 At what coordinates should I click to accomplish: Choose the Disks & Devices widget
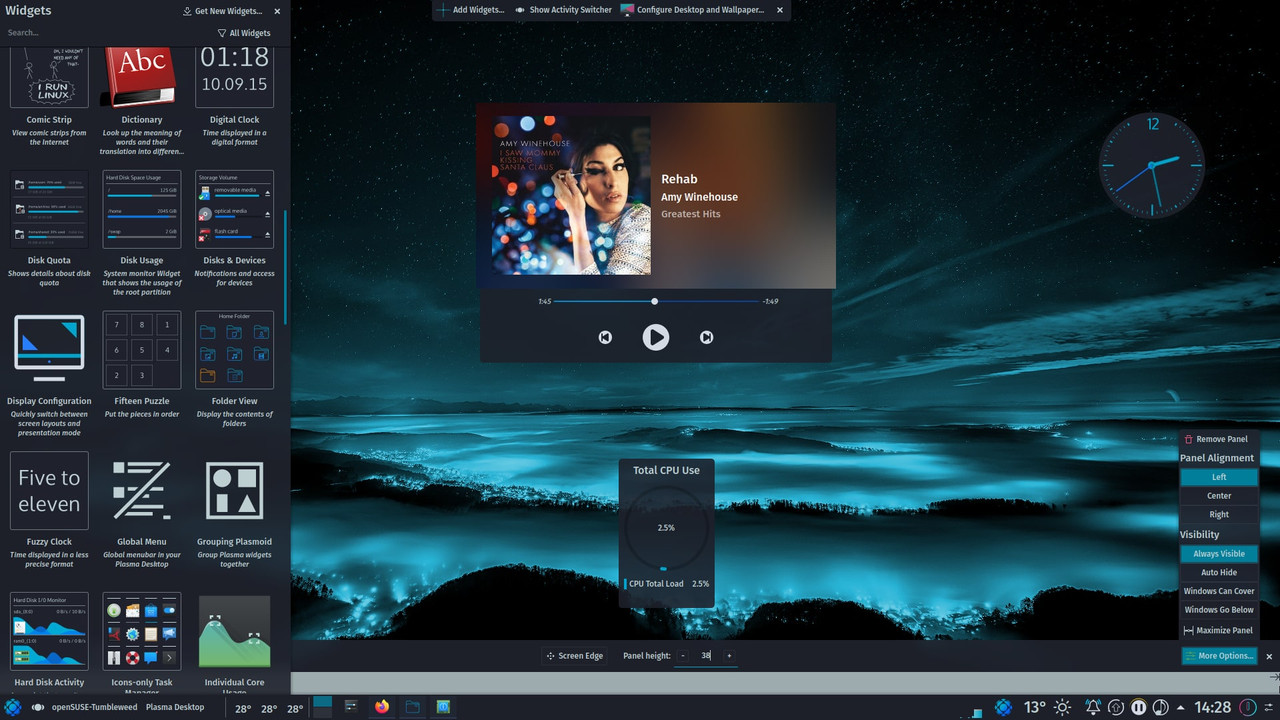[234, 230]
